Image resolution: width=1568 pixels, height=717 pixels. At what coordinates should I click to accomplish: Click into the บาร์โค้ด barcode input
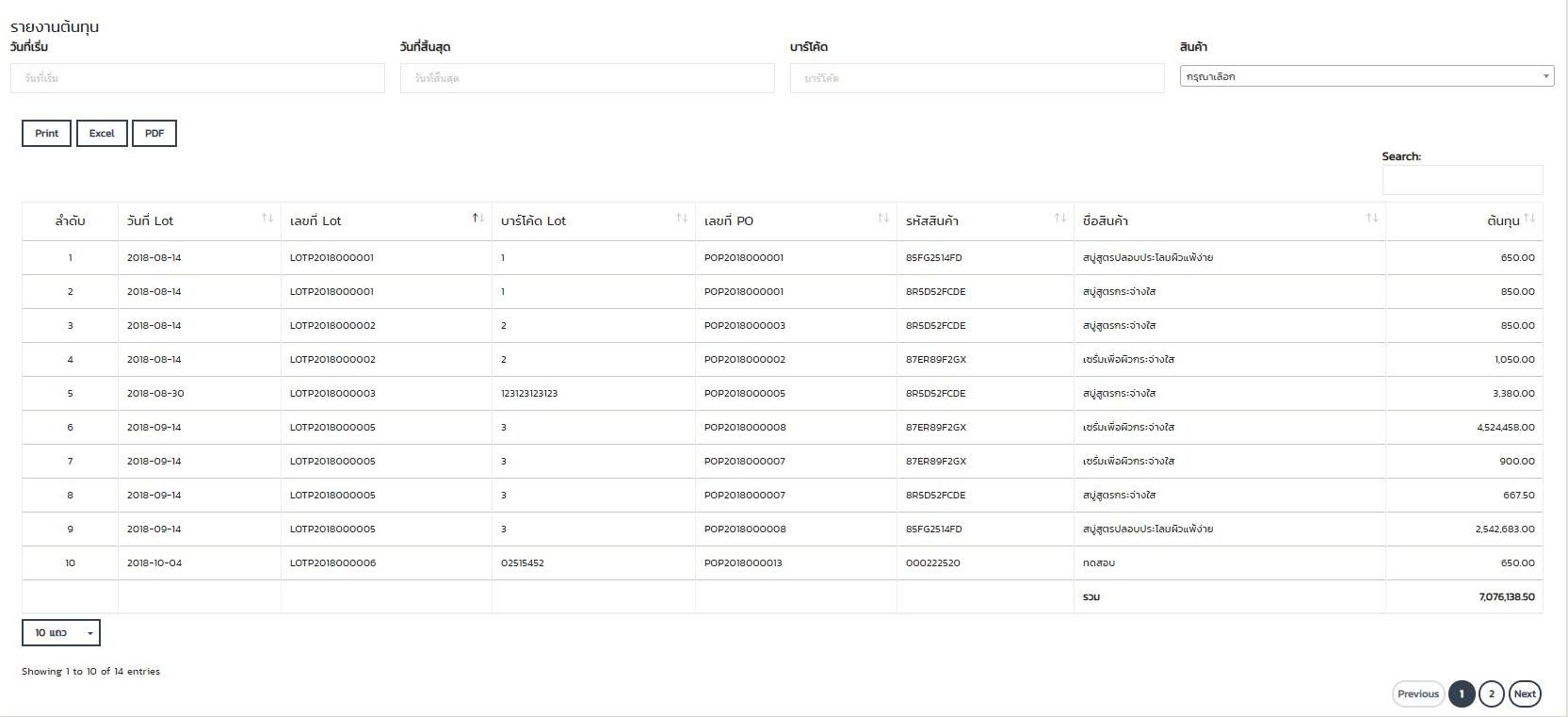977,78
